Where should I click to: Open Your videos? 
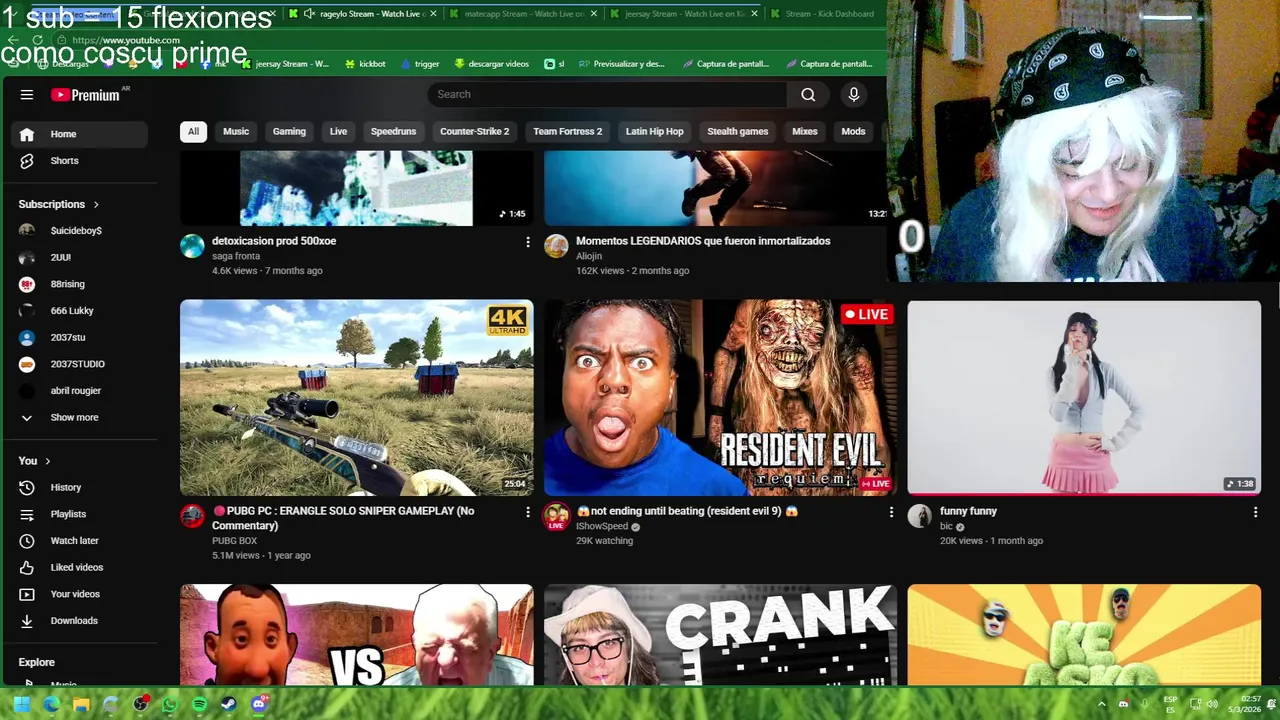click(80, 594)
